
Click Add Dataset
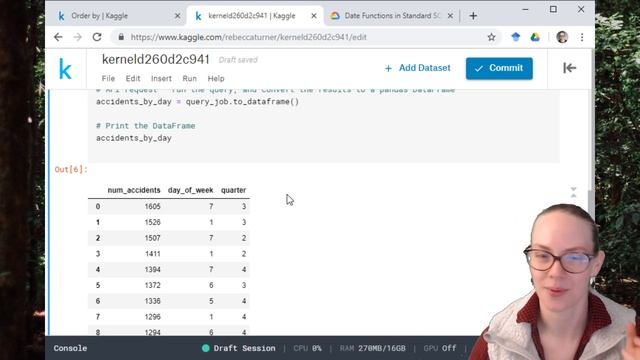[x=418, y=68]
